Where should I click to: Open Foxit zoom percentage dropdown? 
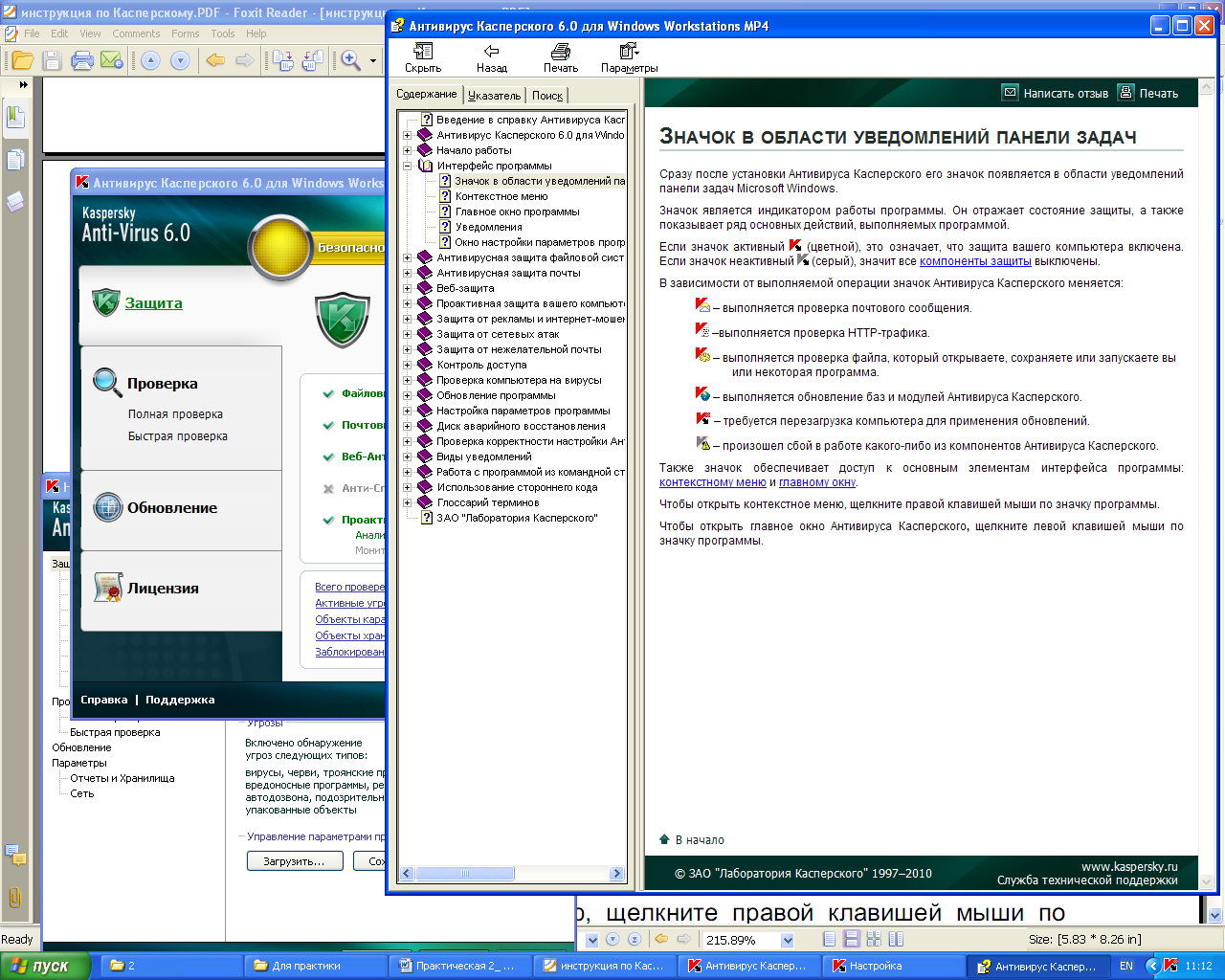click(788, 940)
